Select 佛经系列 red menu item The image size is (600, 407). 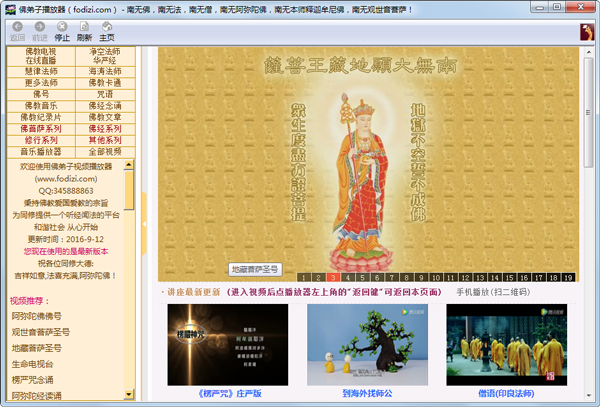[105, 129]
